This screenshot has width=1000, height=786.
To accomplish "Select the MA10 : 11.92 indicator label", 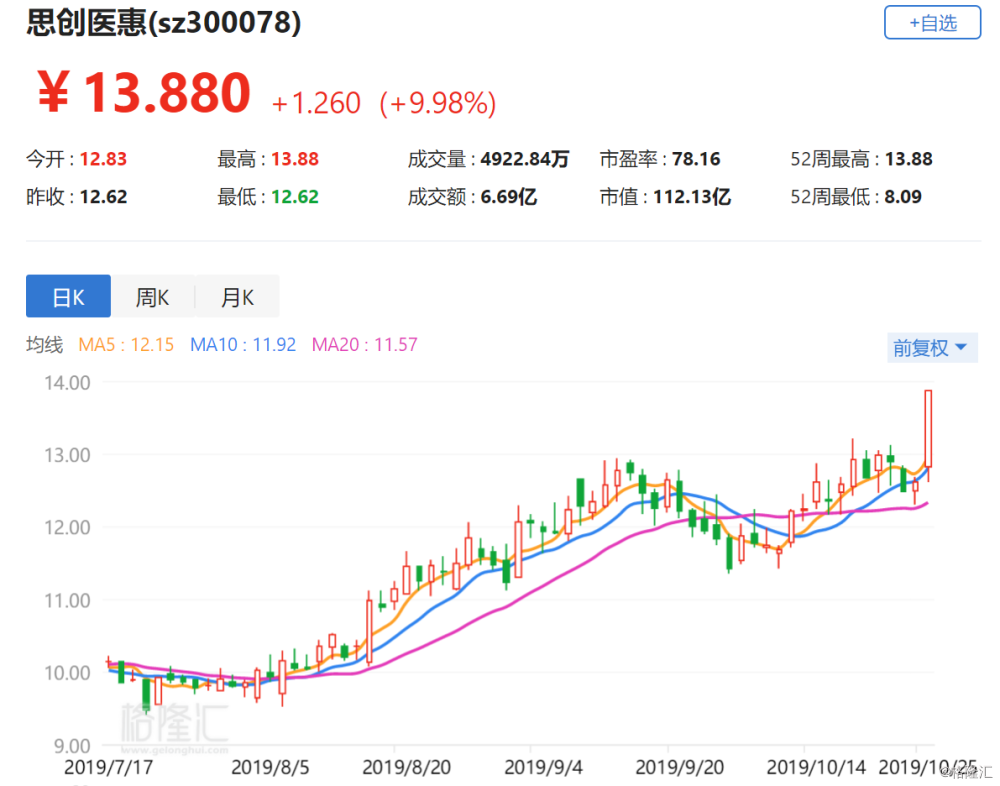I will tap(243, 345).
